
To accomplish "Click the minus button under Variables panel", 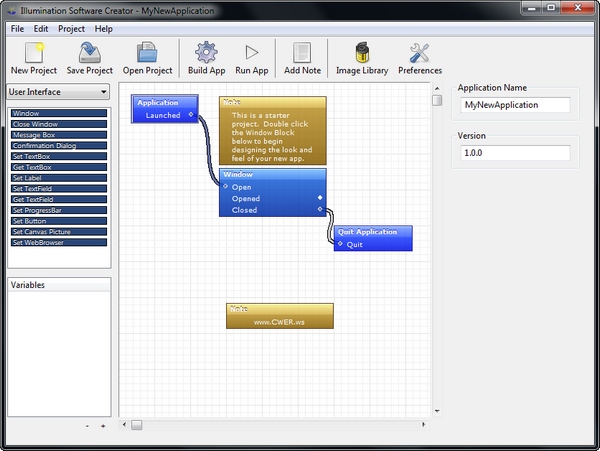I will click(x=87, y=425).
